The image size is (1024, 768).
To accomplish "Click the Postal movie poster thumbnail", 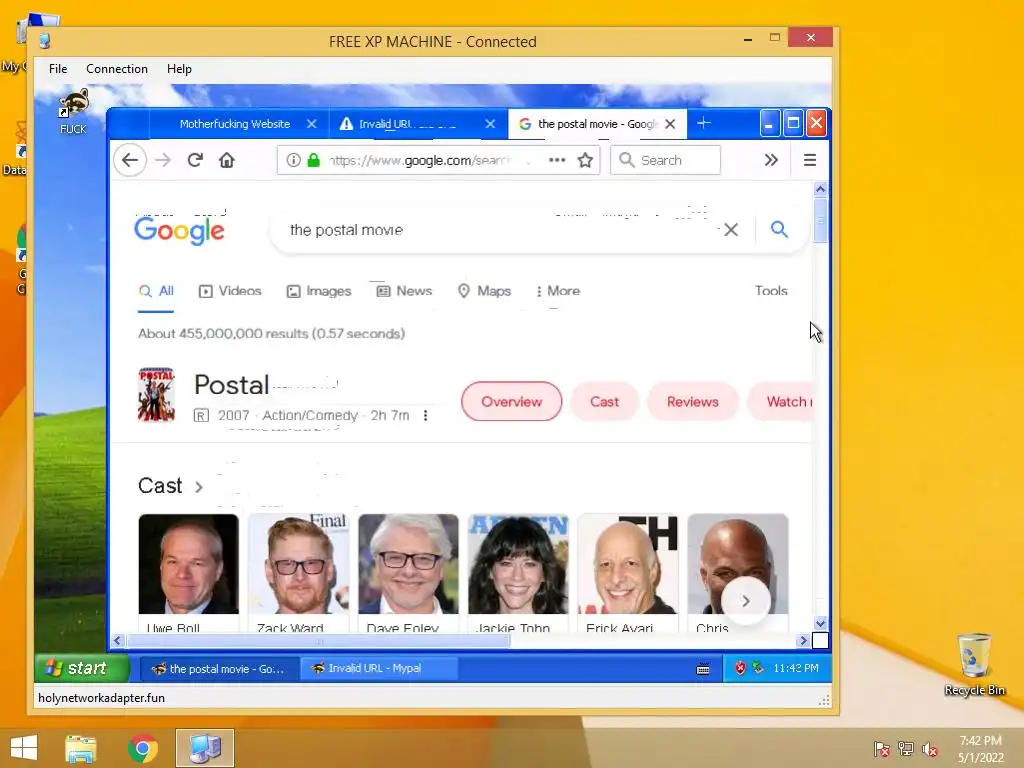I will tap(157, 394).
